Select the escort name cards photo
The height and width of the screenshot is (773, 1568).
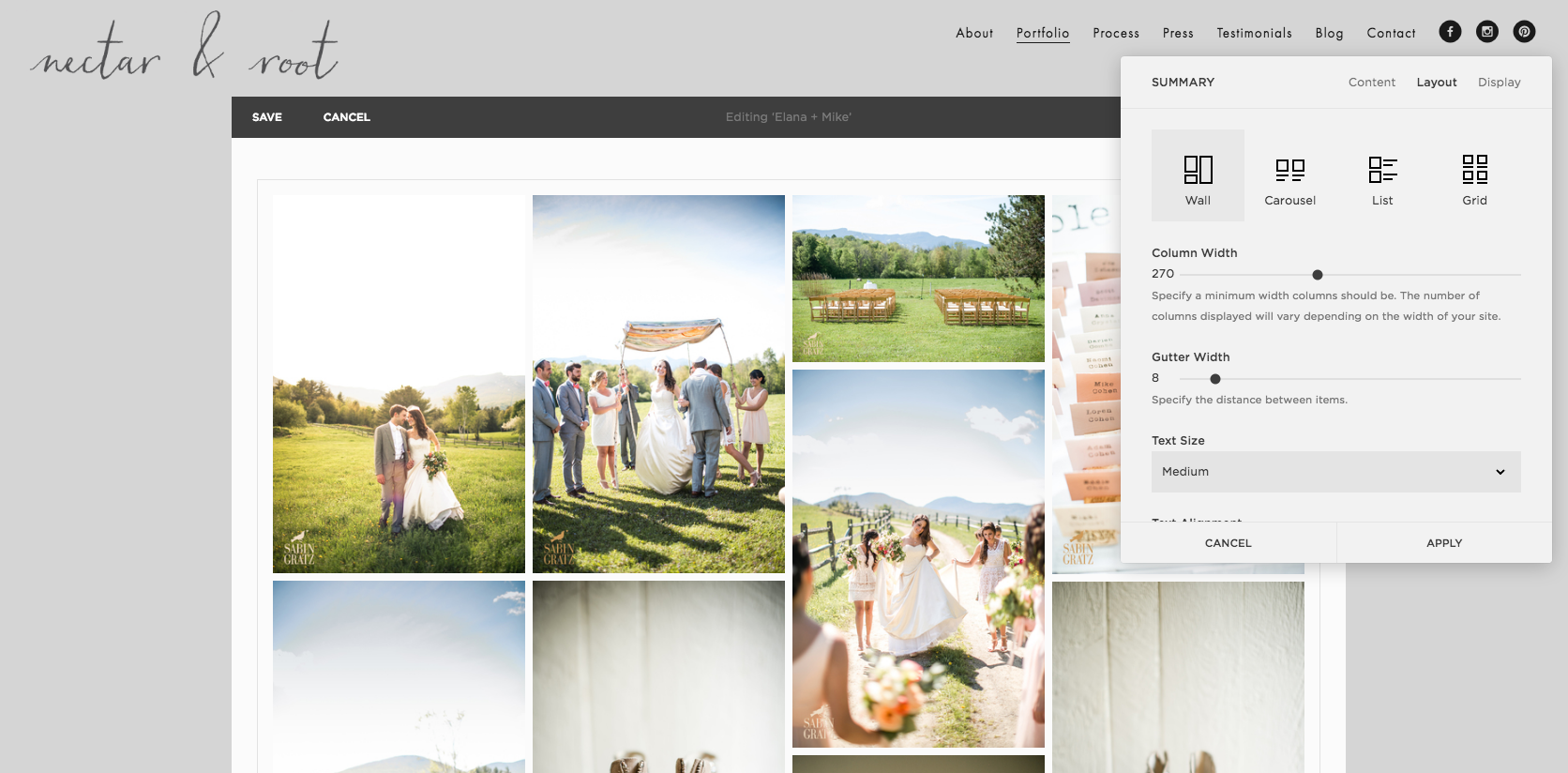tap(1086, 384)
